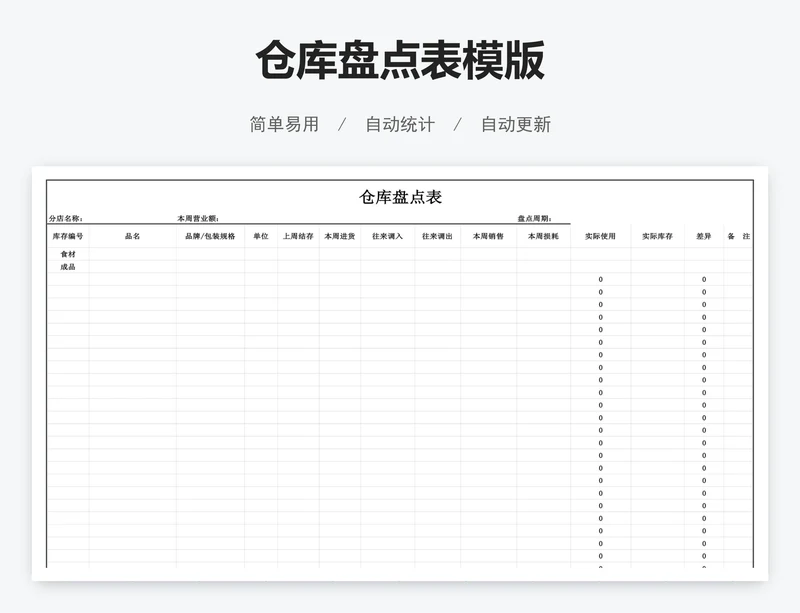Select the 本周进货 column header

340,236
